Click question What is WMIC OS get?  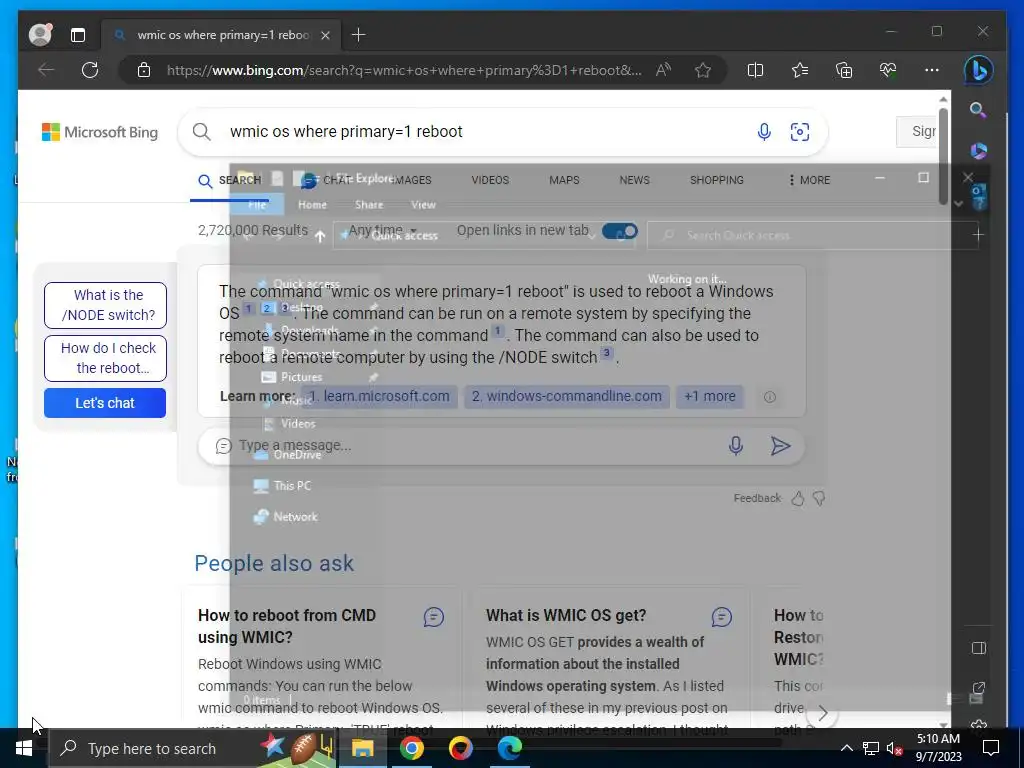[566, 615]
